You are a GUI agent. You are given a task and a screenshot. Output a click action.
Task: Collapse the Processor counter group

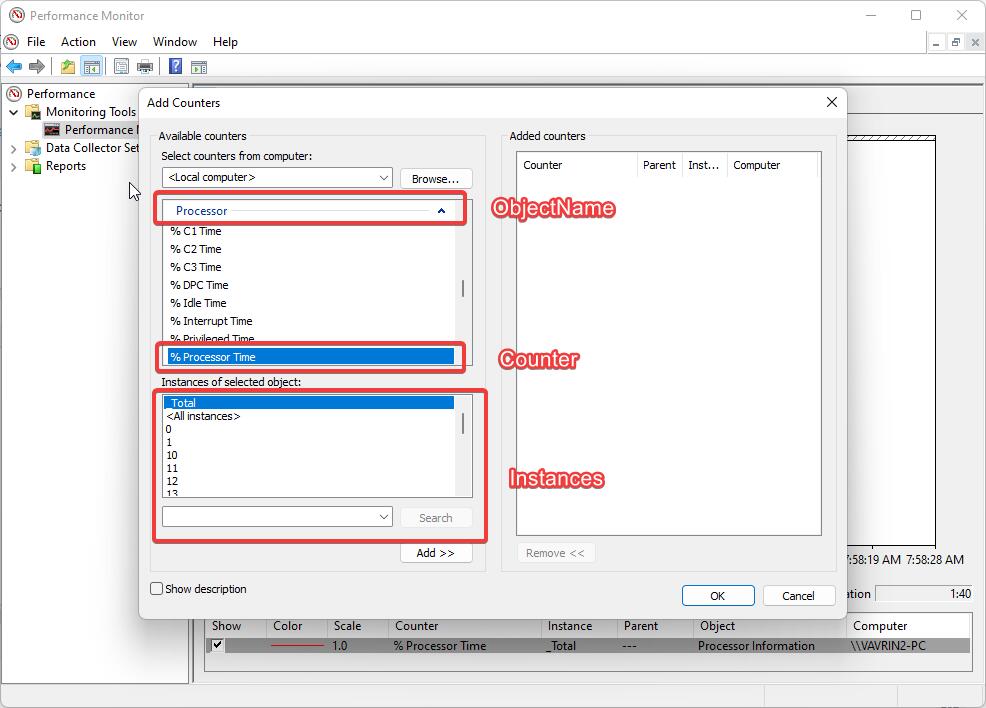[441, 211]
